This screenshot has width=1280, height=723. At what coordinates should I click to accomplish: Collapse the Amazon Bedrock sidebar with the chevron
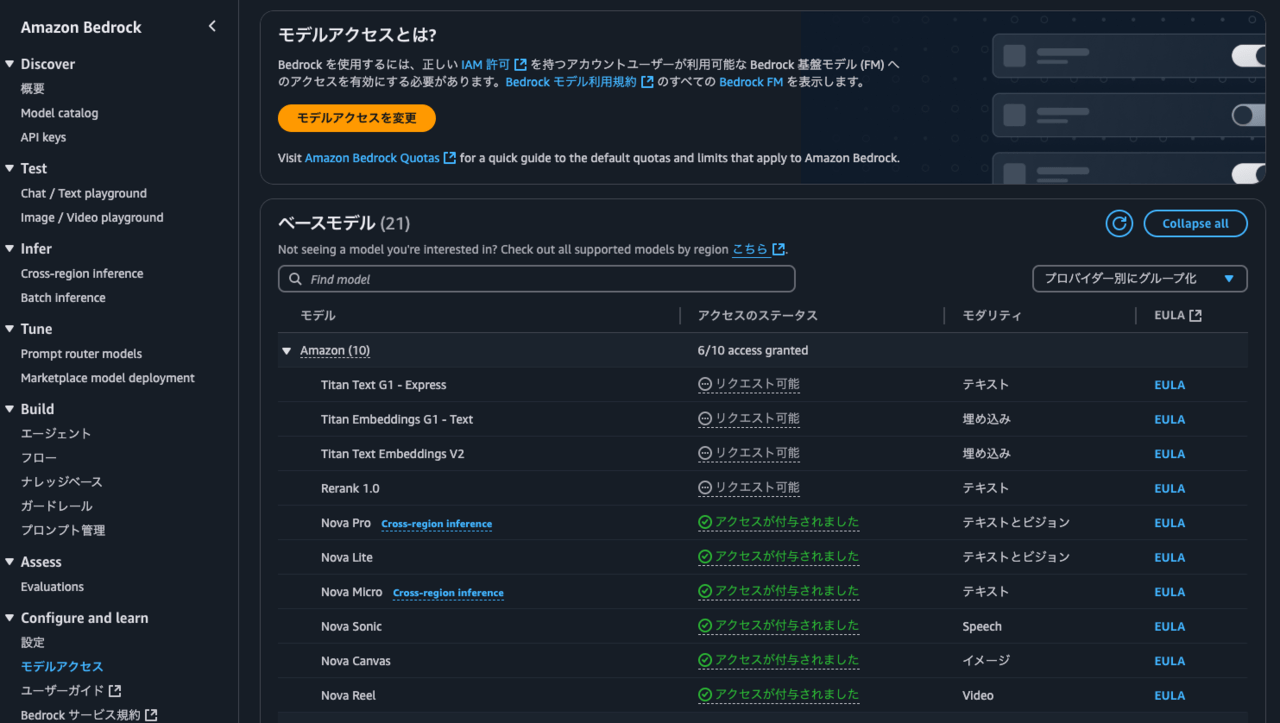212,27
